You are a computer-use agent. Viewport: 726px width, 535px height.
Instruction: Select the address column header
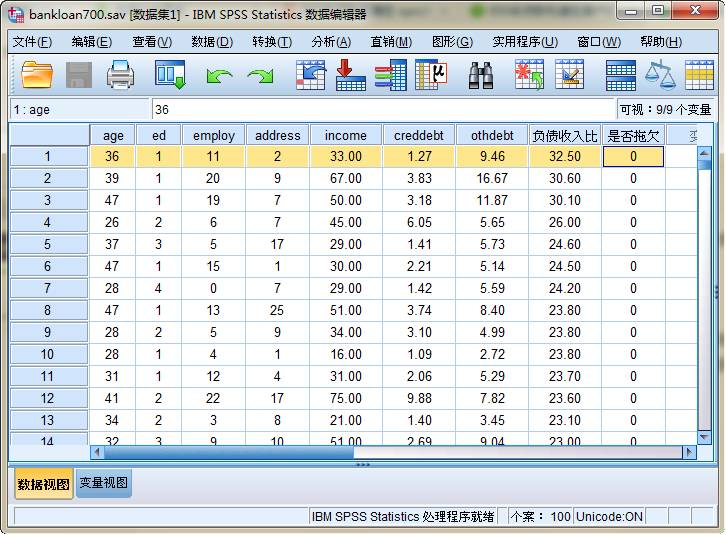coord(277,135)
